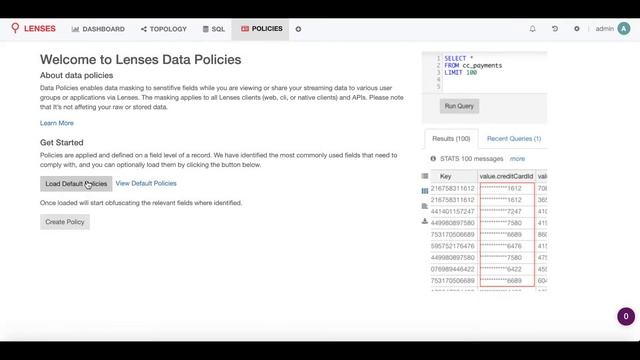The height and width of the screenshot is (360, 640).
Task: Open the SQL section
Action: tap(214, 29)
